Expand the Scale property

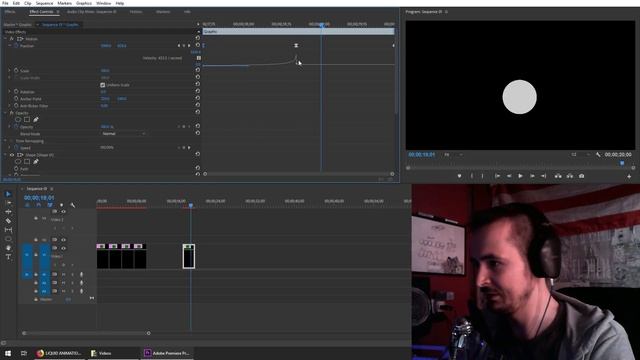click(10, 71)
